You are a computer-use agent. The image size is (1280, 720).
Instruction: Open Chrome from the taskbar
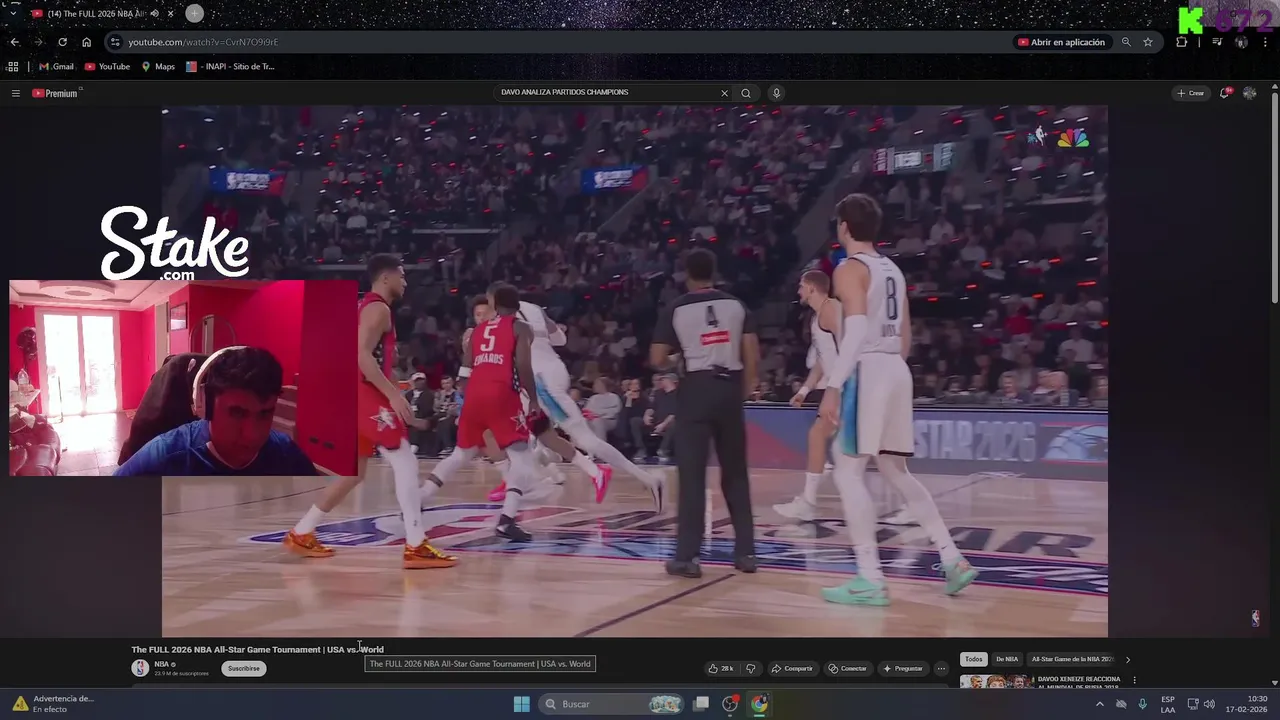[760, 704]
